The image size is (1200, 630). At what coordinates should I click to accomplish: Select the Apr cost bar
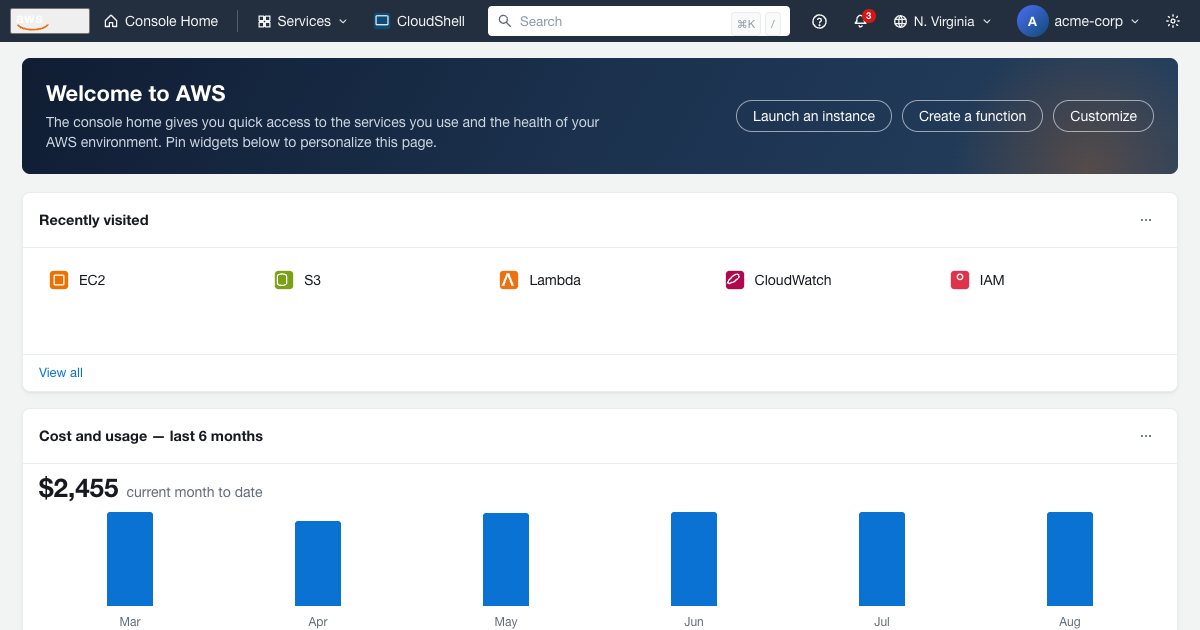pos(318,563)
